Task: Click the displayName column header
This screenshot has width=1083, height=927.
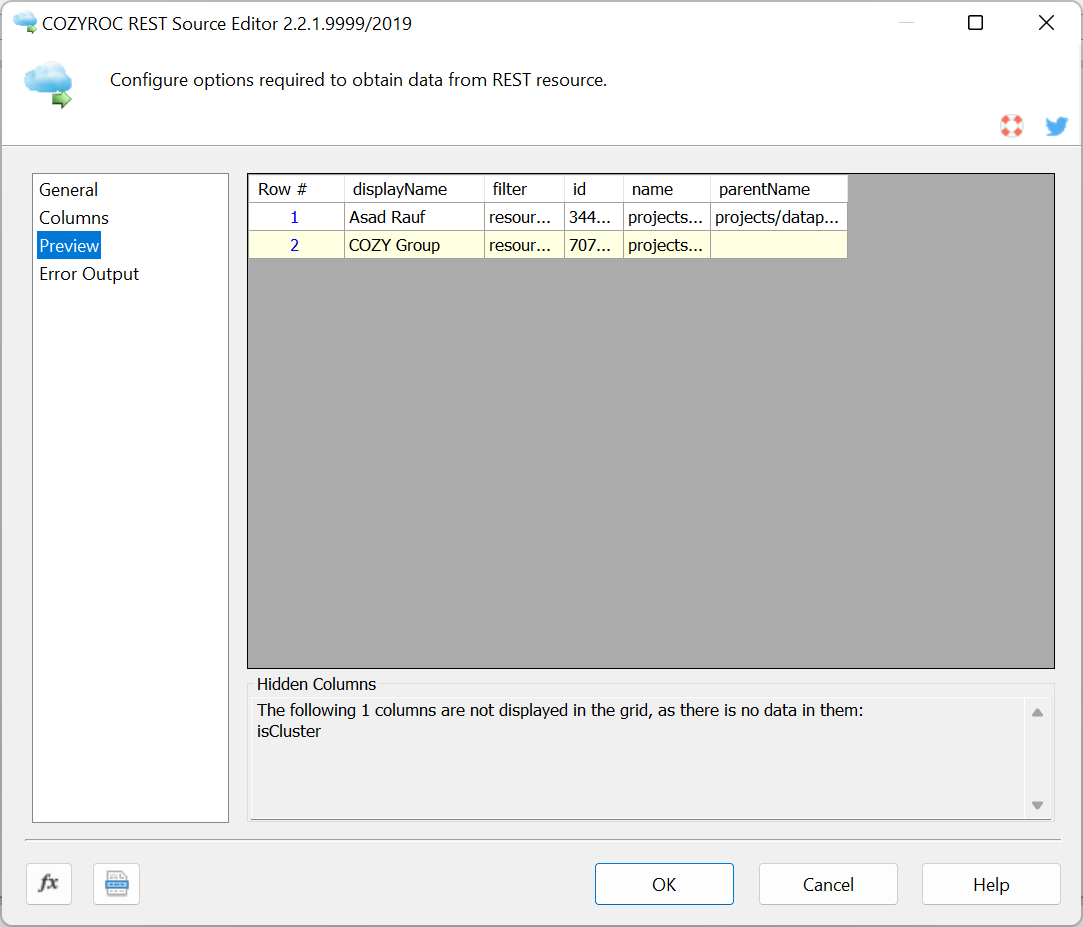Action: click(414, 189)
